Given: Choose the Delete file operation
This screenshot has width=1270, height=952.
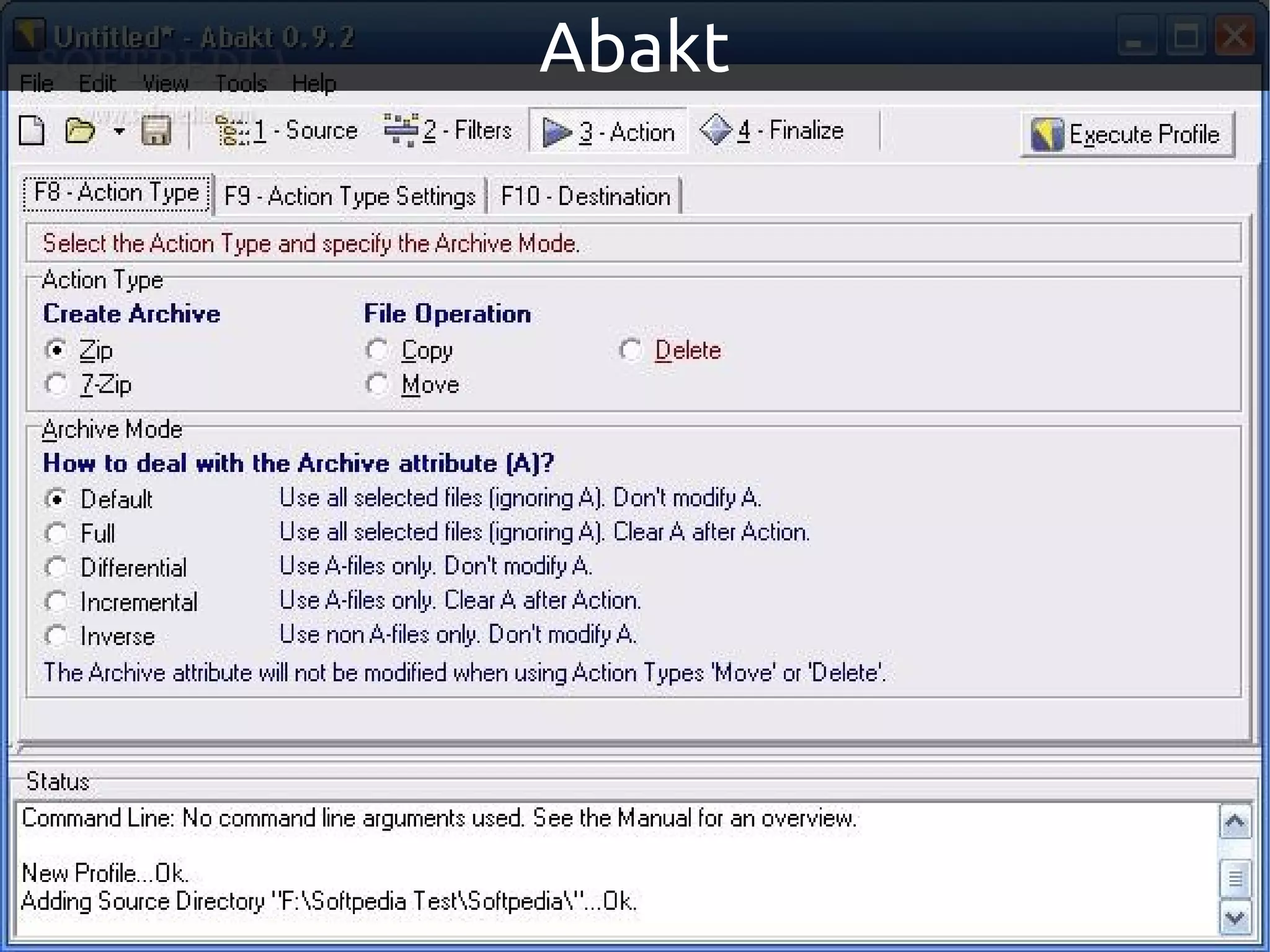Looking at the screenshot, I should pos(631,350).
